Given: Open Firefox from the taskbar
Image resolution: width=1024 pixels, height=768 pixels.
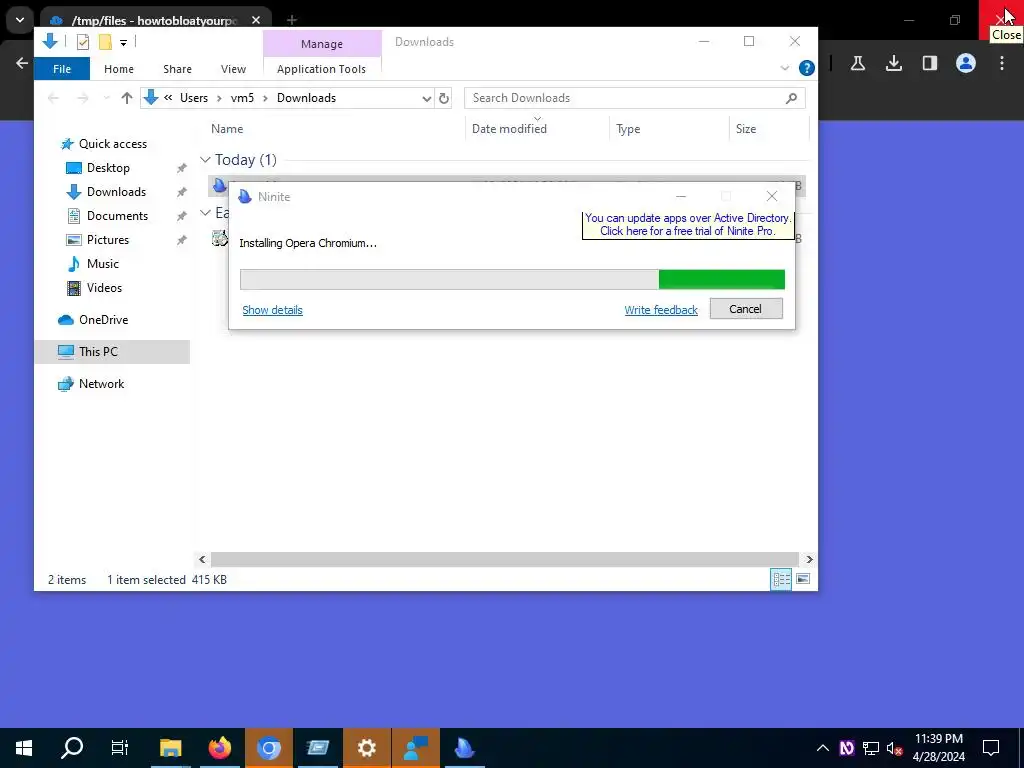Looking at the screenshot, I should tap(219, 748).
